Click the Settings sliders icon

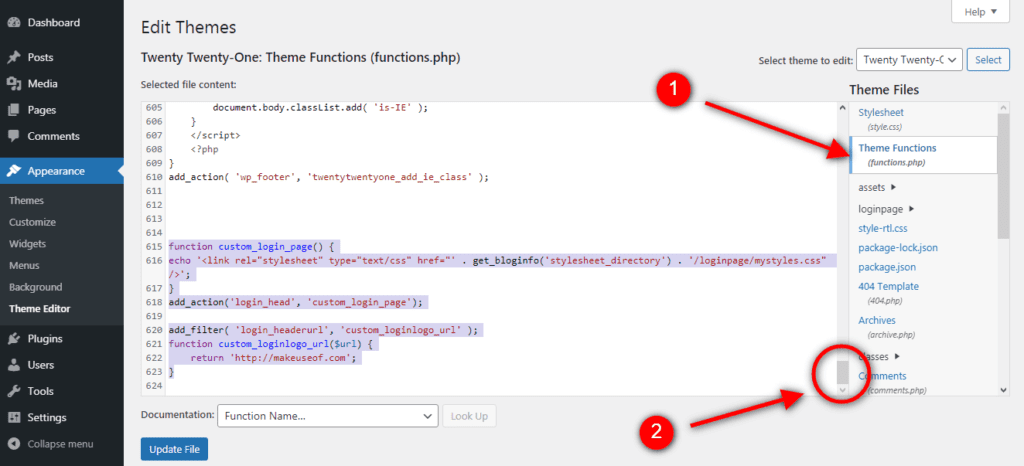tap(14, 418)
